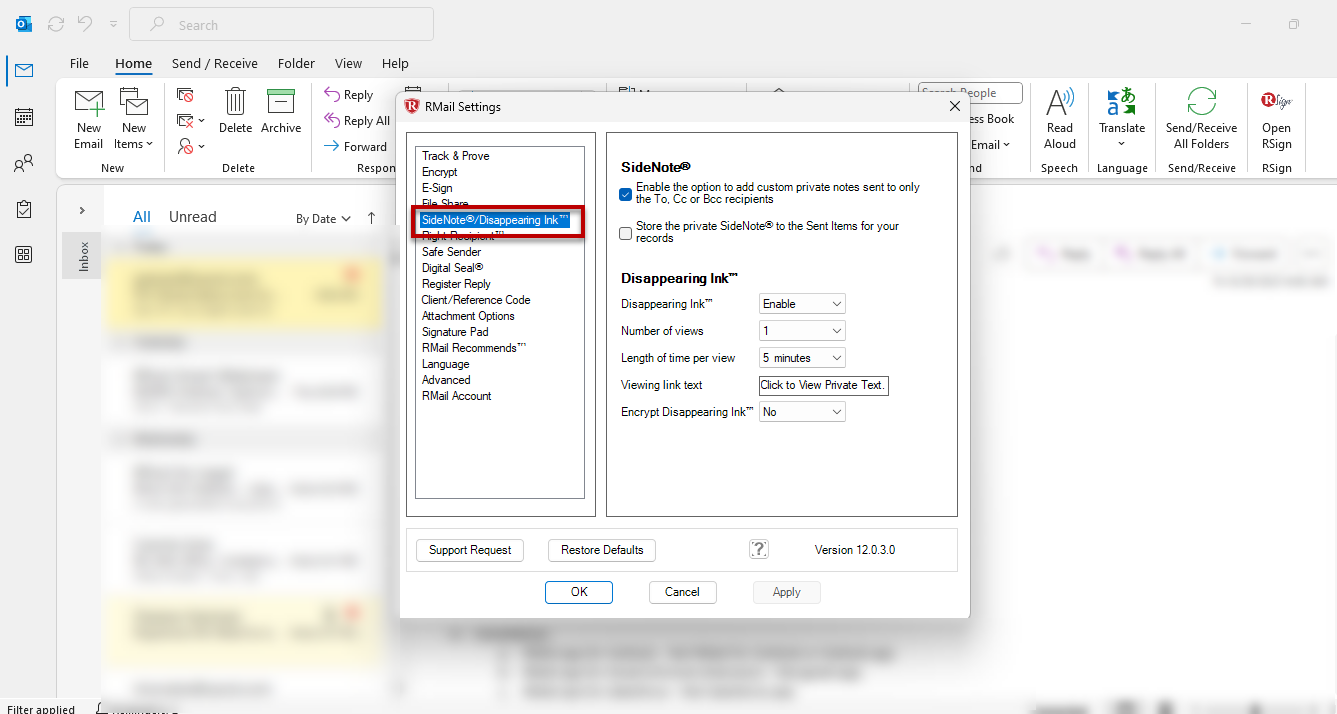Click Reply in the ribbon
The image size is (1337, 714).
[x=349, y=95]
